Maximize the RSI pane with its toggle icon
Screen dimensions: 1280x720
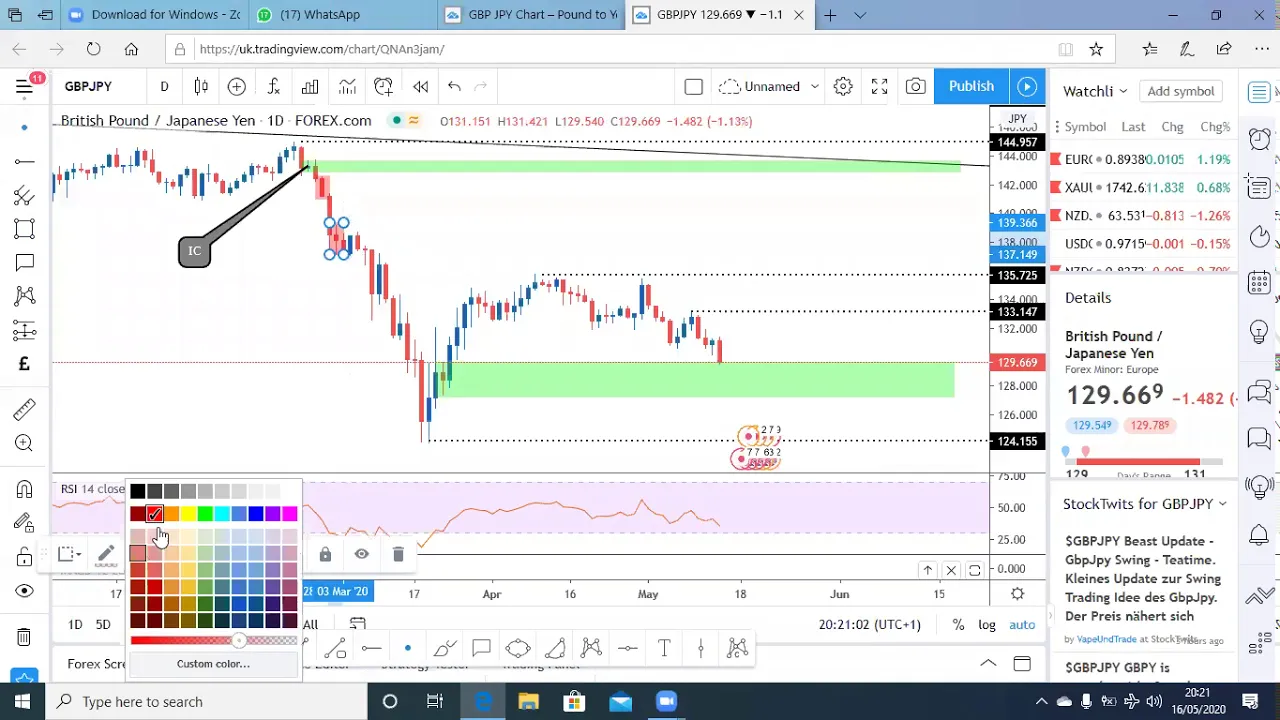pyautogui.click(x=974, y=570)
